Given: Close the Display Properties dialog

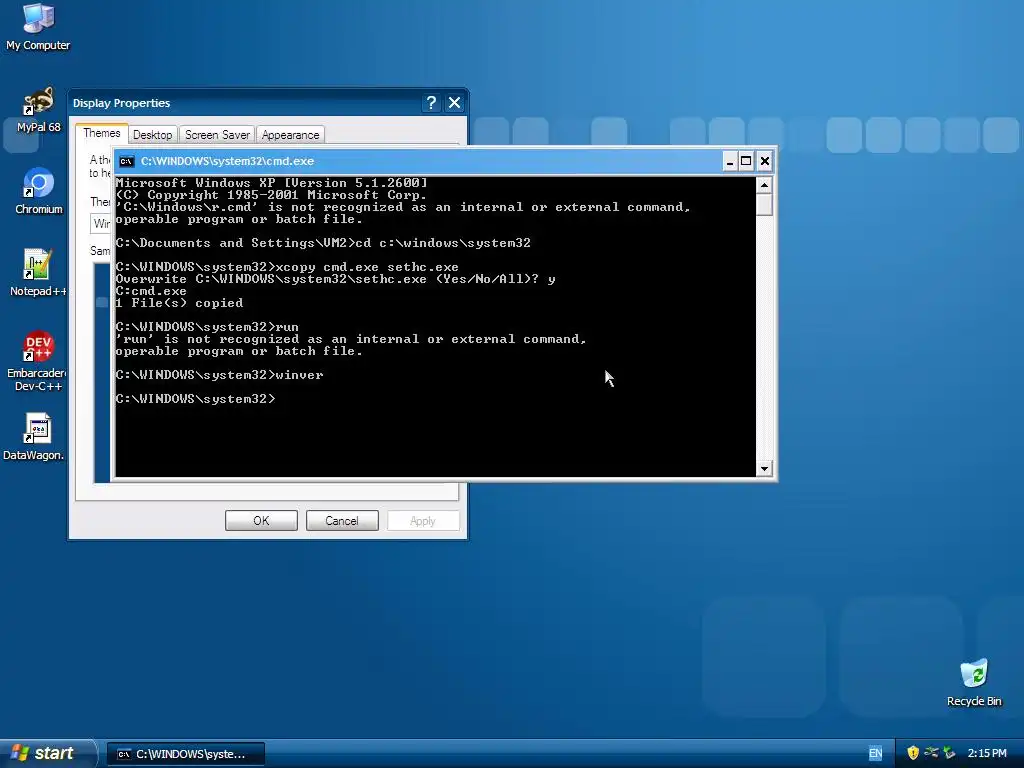Looking at the screenshot, I should [455, 103].
